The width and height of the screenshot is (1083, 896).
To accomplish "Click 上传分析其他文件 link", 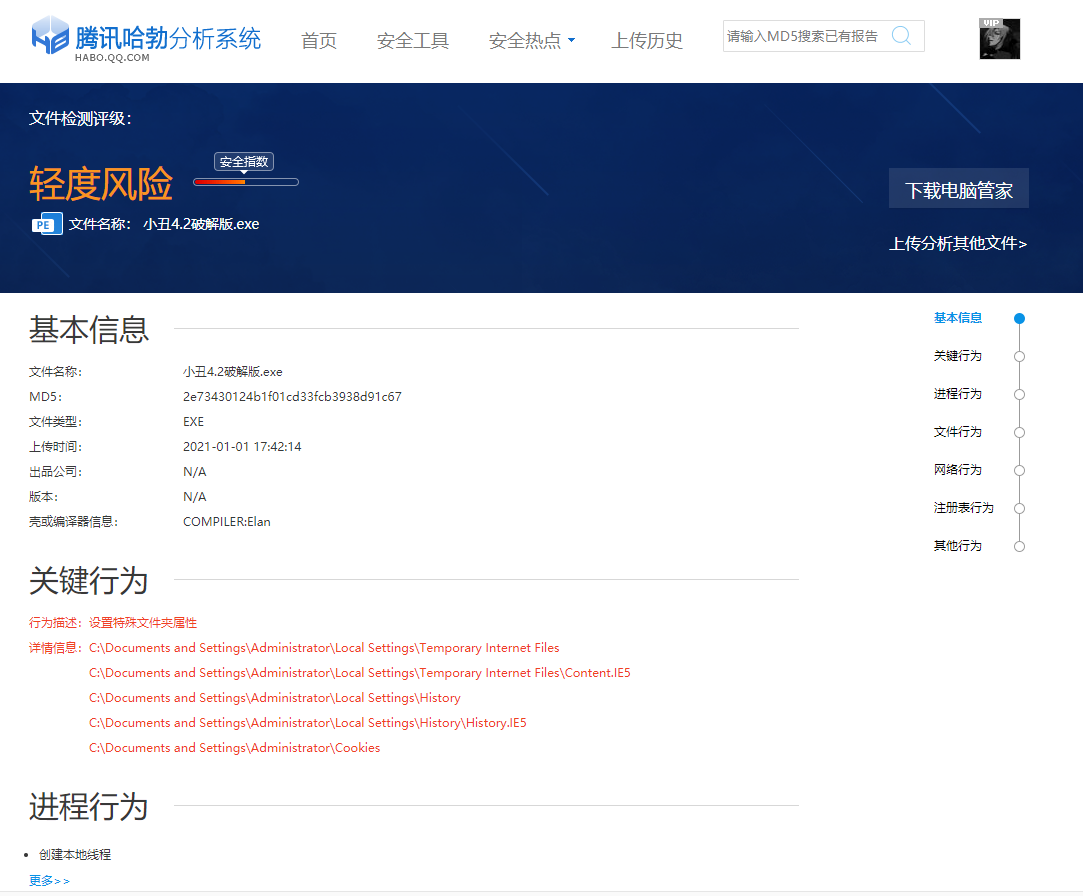I will [958, 243].
